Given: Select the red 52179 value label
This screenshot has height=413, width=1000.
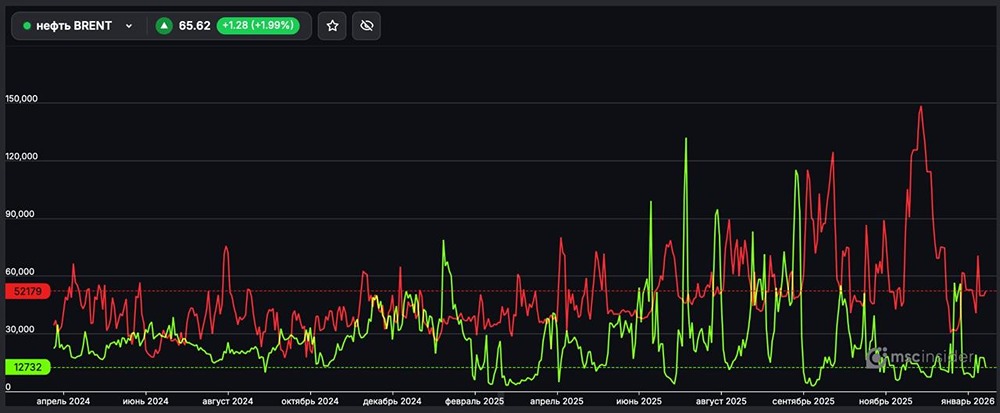Looking at the screenshot, I should click(x=25, y=291).
